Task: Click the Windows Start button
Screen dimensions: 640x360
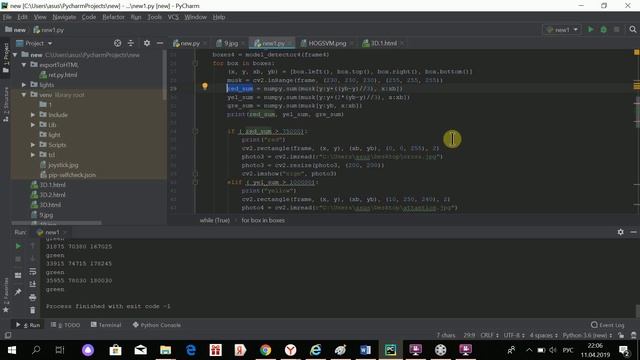Action: pos(11,350)
